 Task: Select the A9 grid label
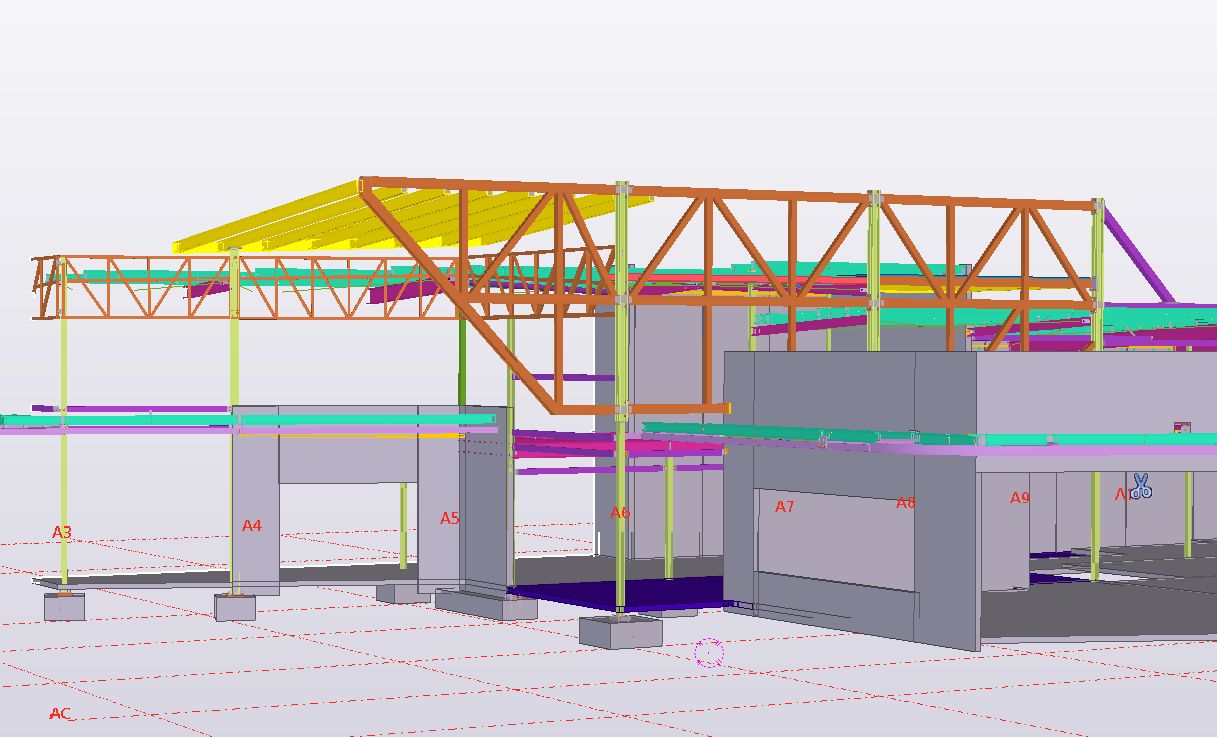pos(1019,498)
